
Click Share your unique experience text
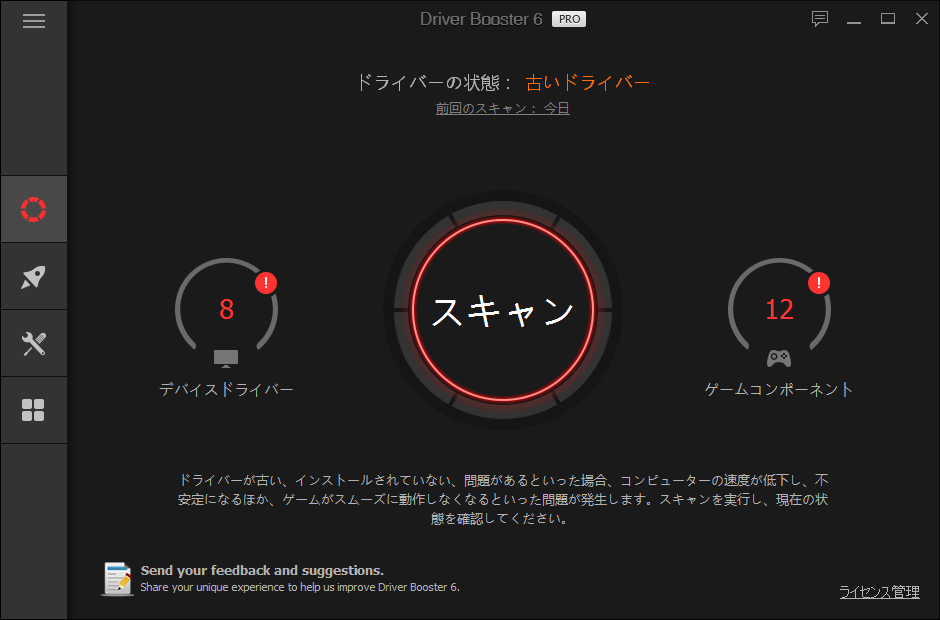click(x=300, y=587)
